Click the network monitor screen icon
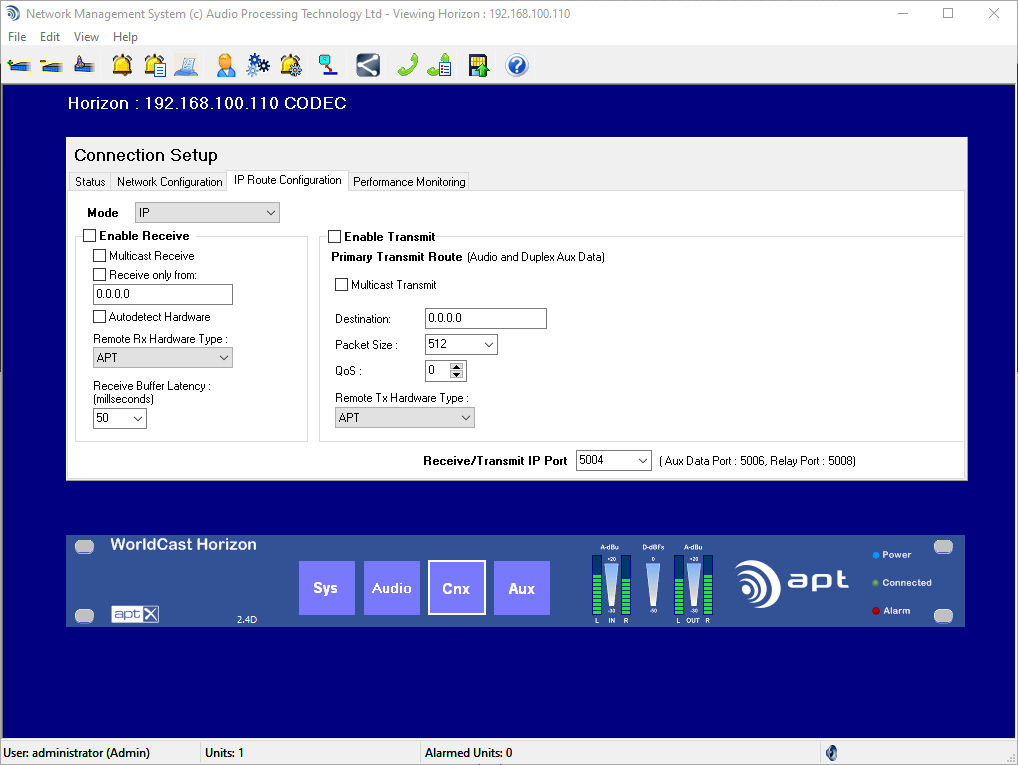 pyautogui.click(x=328, y=66)
